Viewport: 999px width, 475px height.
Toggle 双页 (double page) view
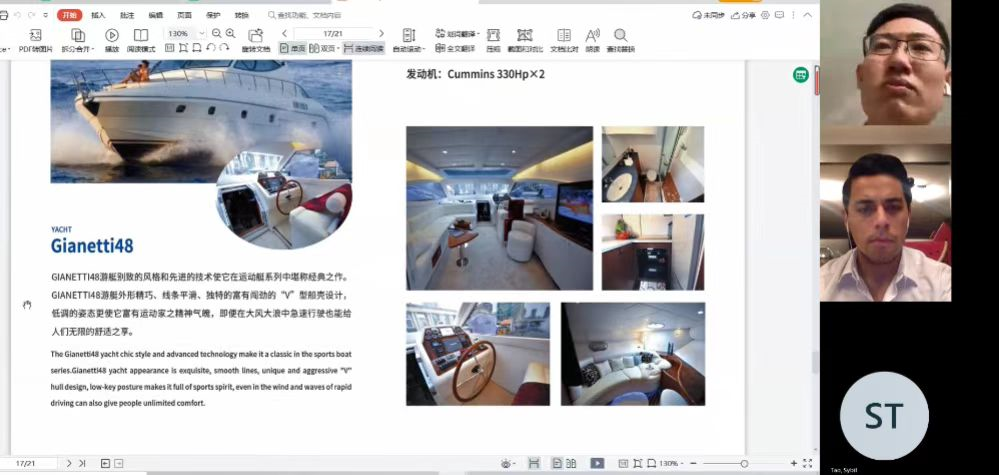(323, 48)
